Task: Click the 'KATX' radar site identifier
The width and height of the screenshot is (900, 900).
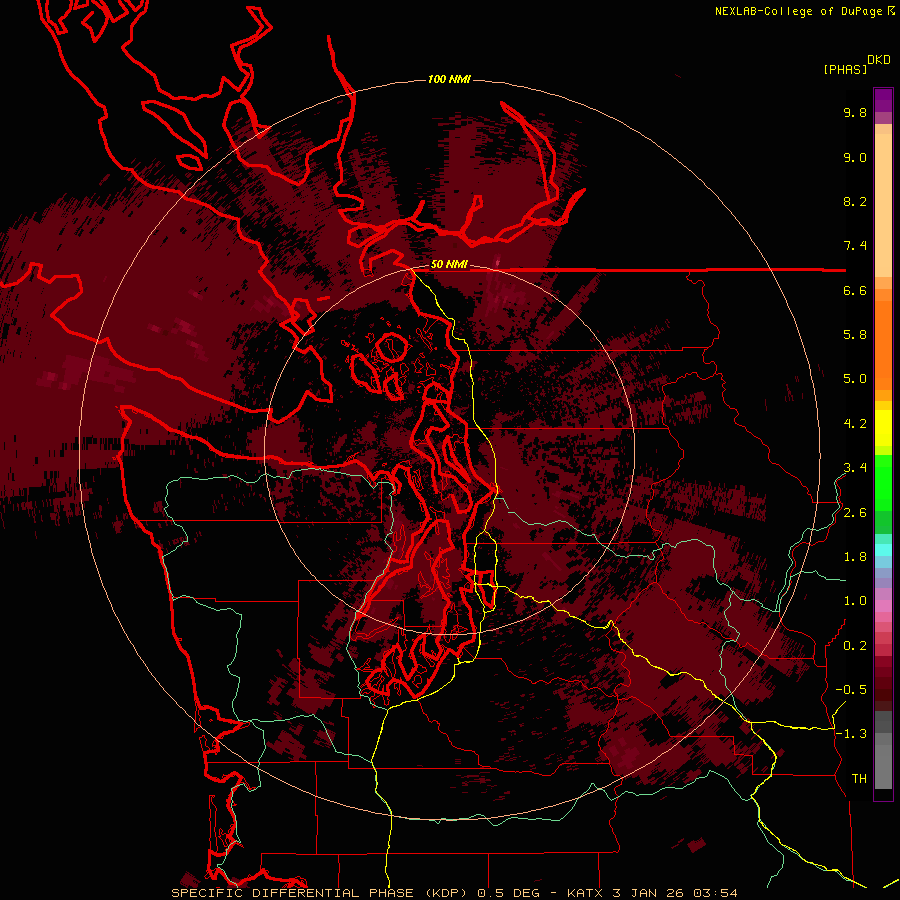Action: point(585,893)
